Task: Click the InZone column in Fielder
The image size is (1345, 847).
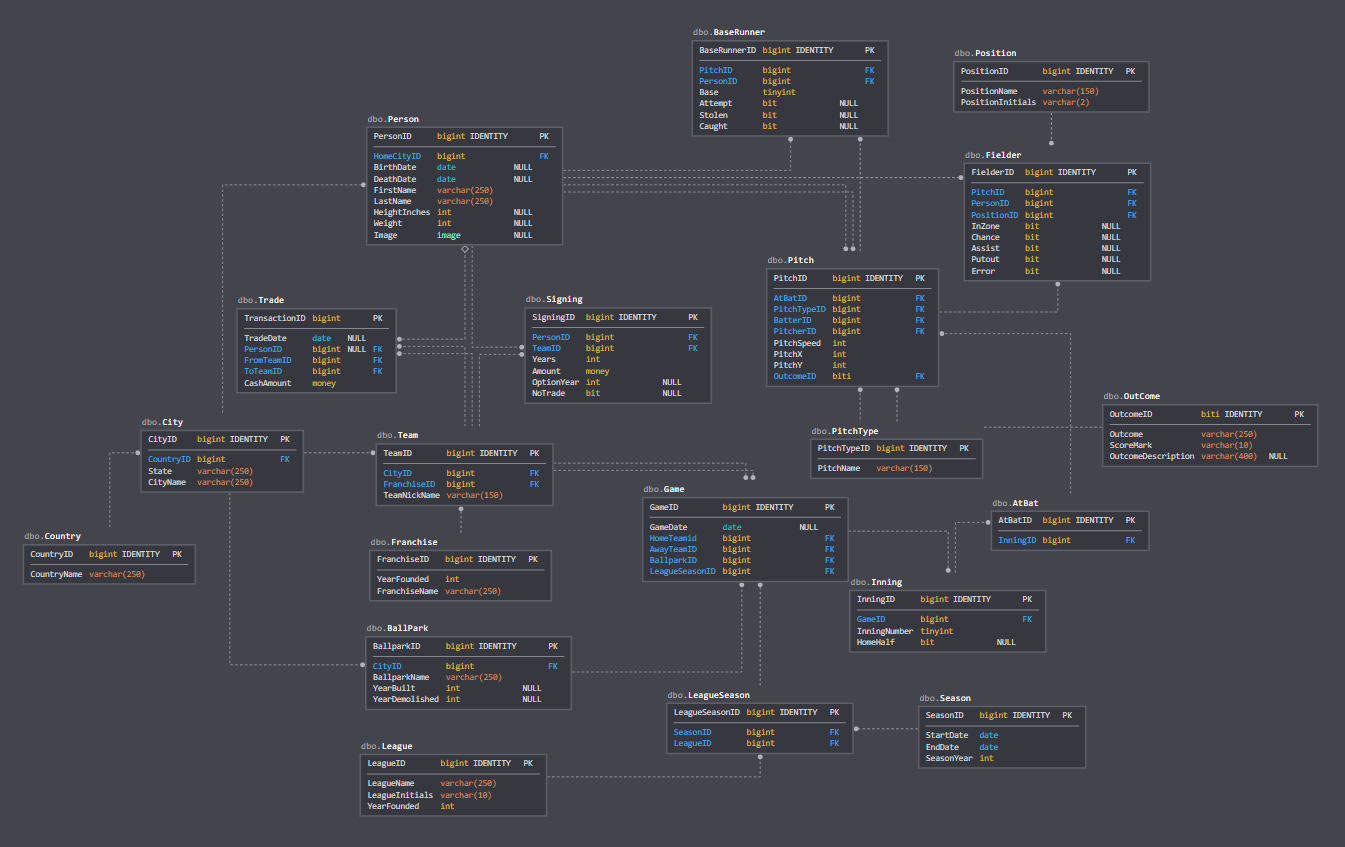Action: click(x=1058, y=226)
